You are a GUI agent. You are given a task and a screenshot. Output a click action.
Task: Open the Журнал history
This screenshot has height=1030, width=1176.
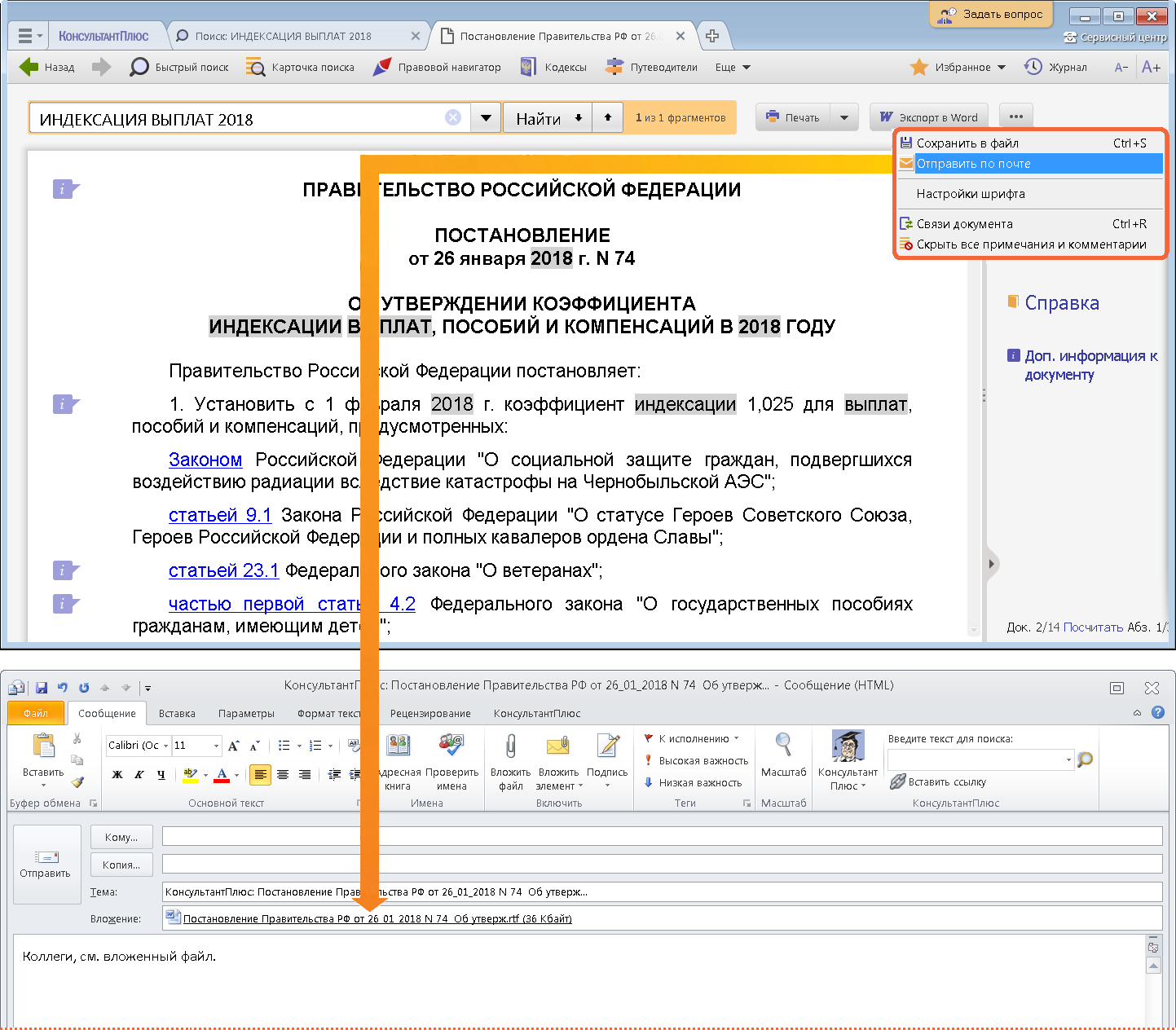(x=1055, y=67)
